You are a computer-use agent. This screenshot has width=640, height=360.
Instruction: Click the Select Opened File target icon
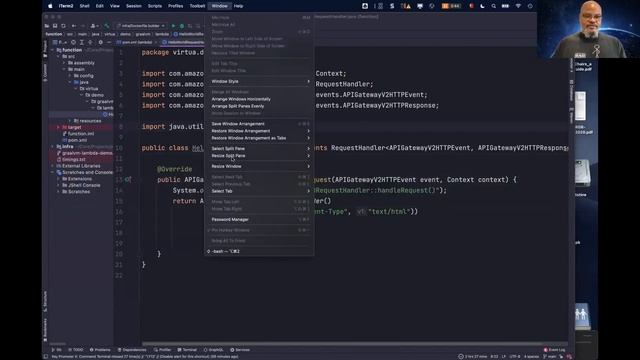(73, 42)
